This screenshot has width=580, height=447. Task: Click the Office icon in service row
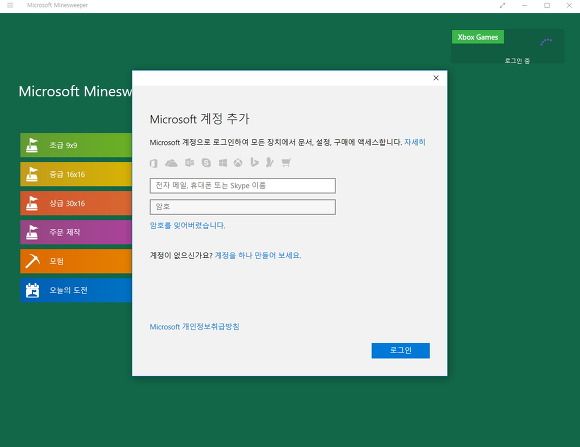tap(154, 163)
